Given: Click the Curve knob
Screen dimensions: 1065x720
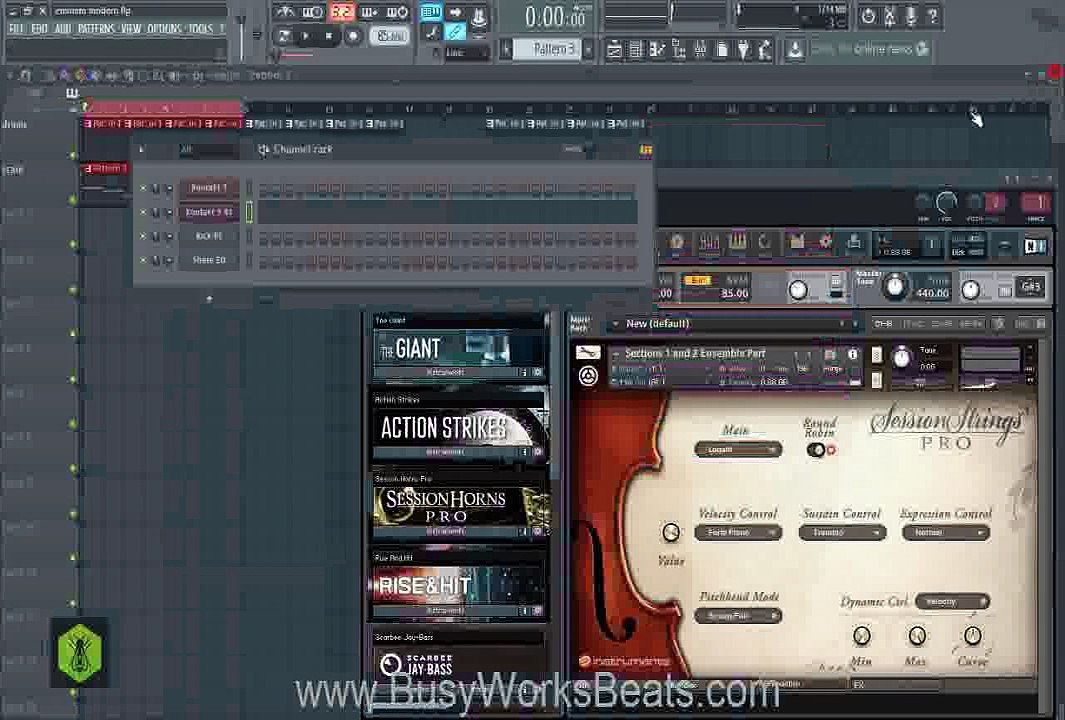Looking at the screenshot, I should point(972,636).
